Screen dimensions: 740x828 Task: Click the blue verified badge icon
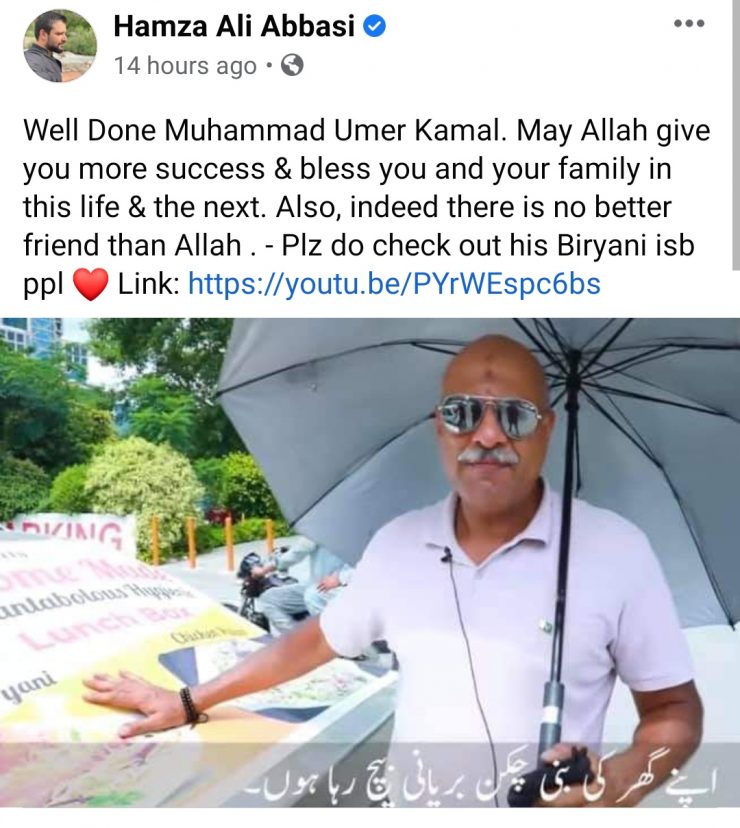tap(374, 26)
